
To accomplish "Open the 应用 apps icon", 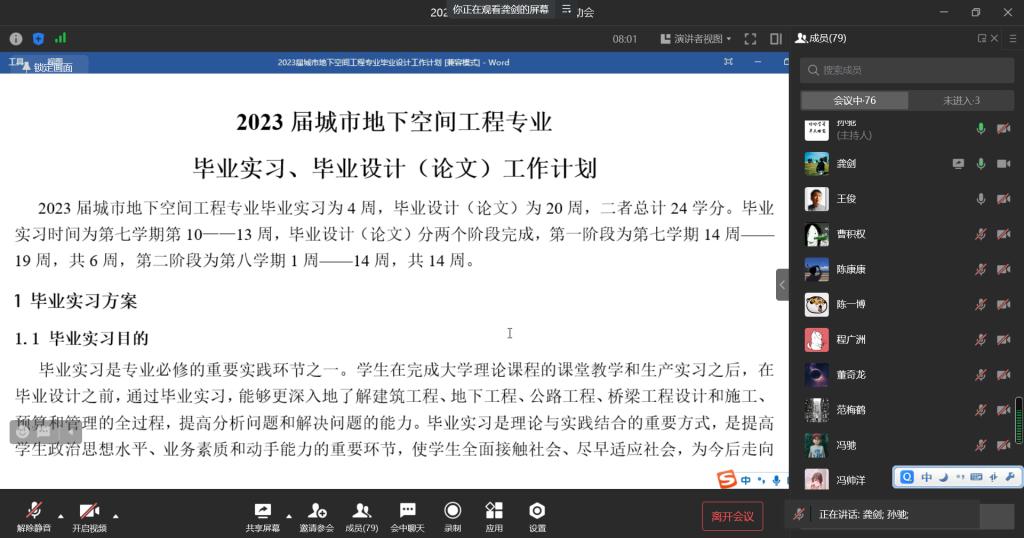I will [x=494, y=511].
